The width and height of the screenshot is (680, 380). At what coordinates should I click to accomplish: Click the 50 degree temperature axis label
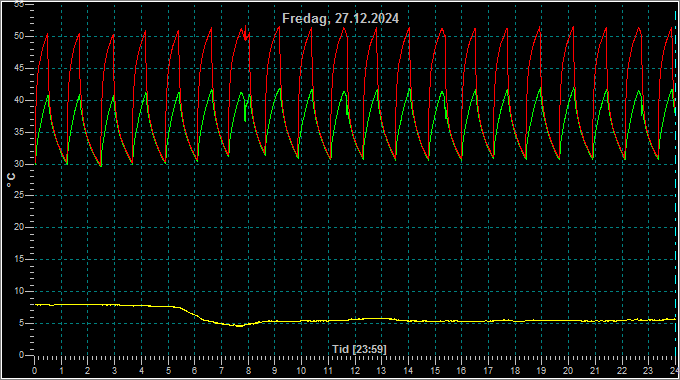[19, 36]
